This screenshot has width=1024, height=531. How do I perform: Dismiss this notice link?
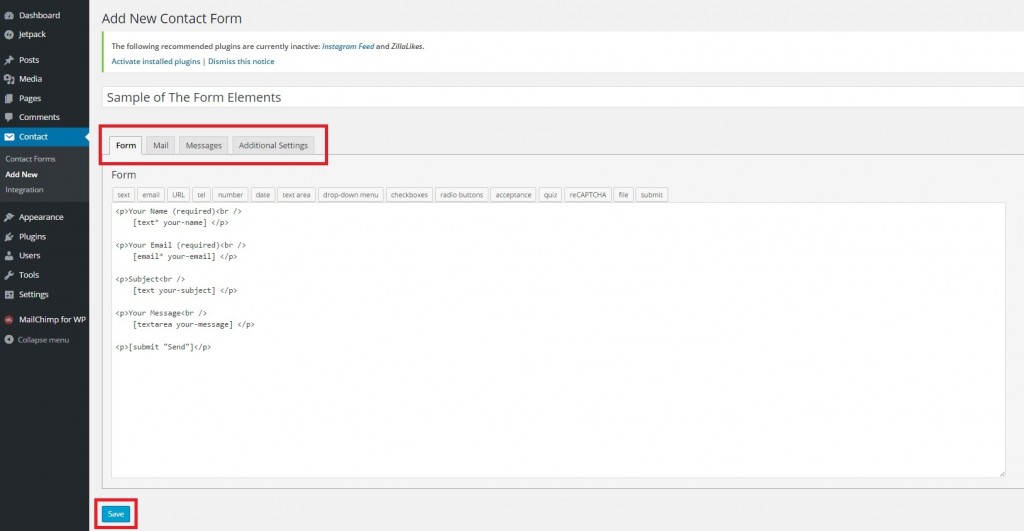pyautogui.click(x=241, y=62)
